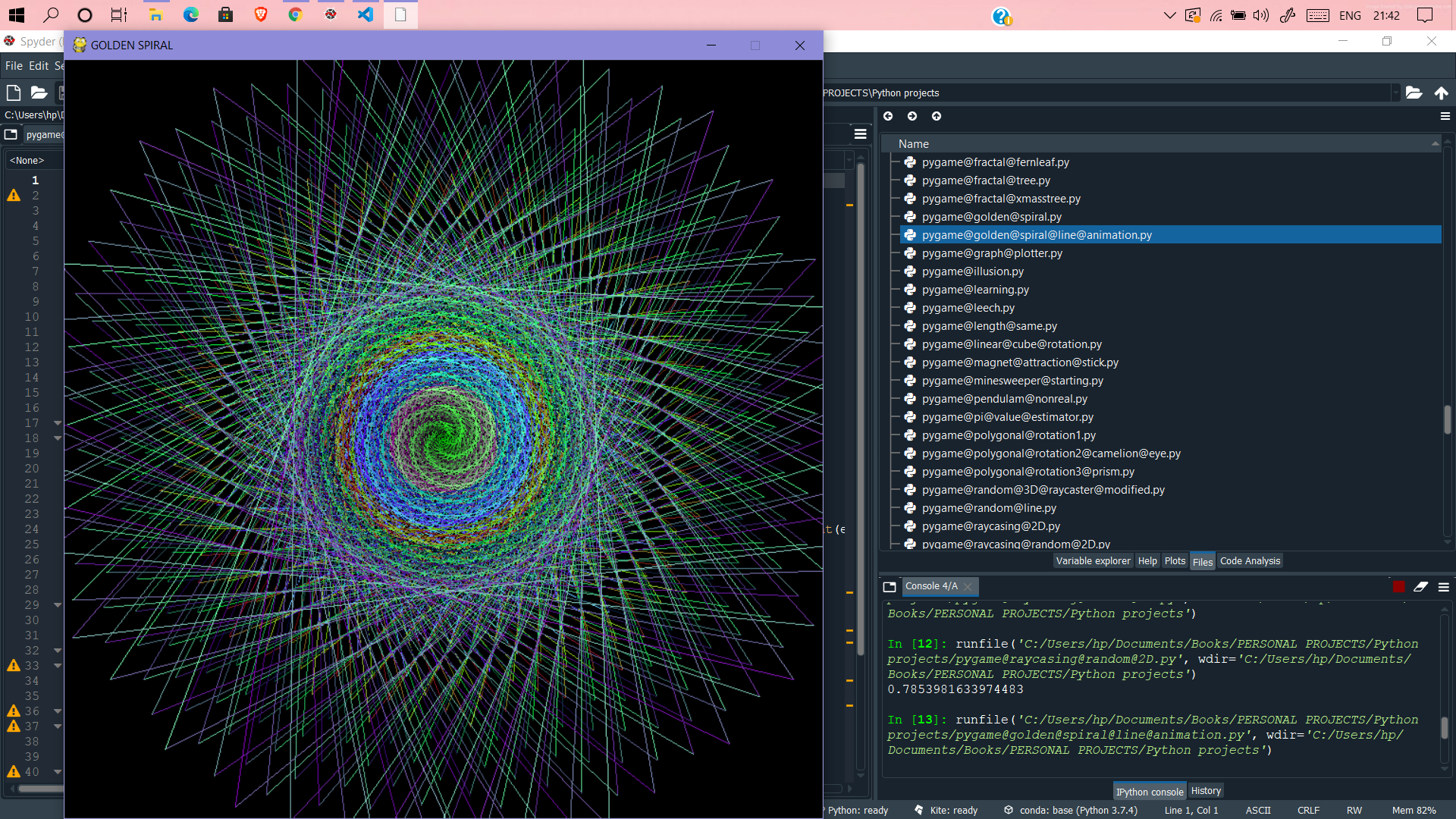Click the Files pane vertical scrollbar thumb
1456x819 pixels.
1447,419
